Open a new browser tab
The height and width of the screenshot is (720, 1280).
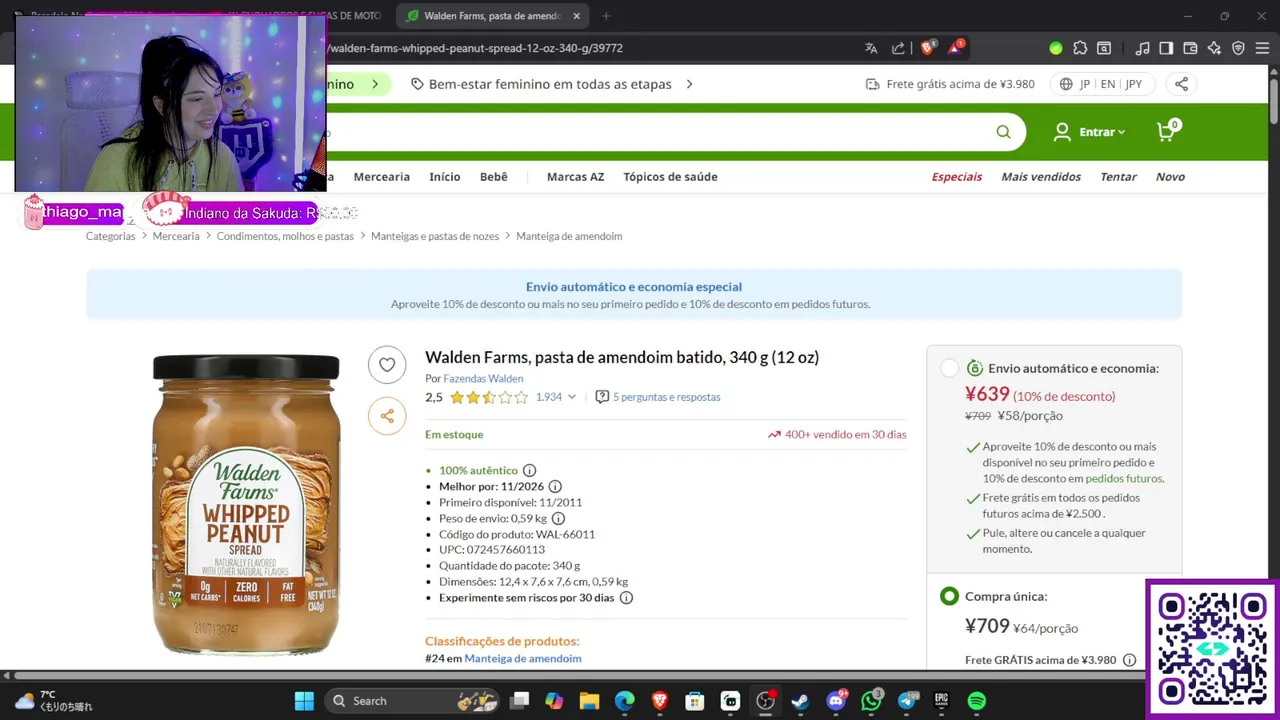click(606, 16)
